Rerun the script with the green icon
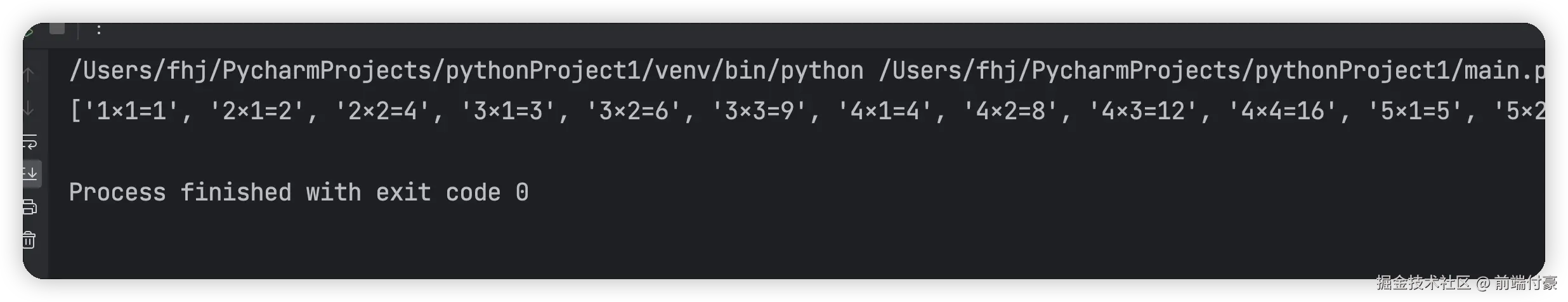Image resolution: width=1568 pixels, height=302 pixels. [28, 29]
